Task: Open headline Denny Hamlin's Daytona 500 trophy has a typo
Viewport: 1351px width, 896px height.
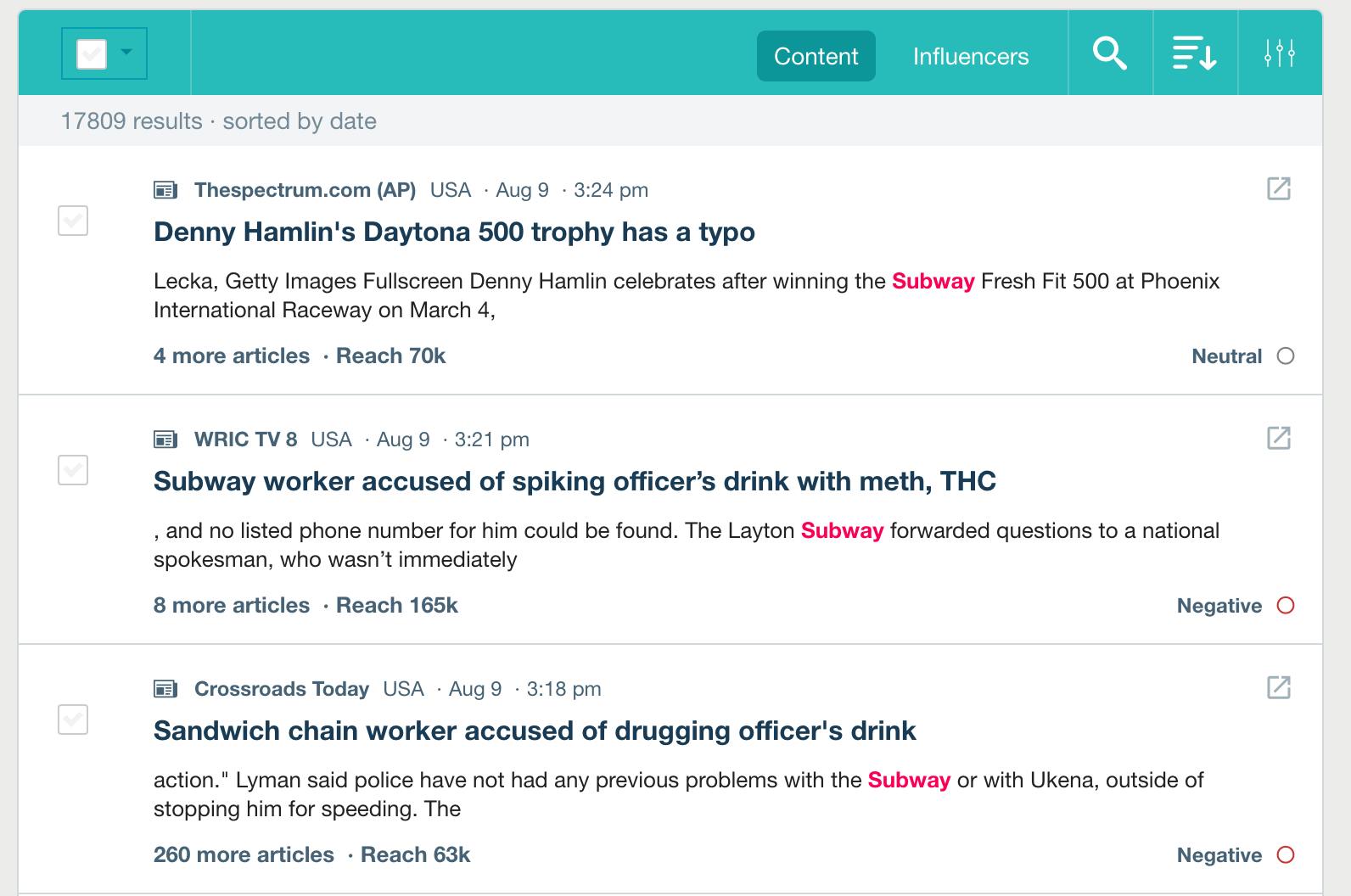Action: [454, 232]
